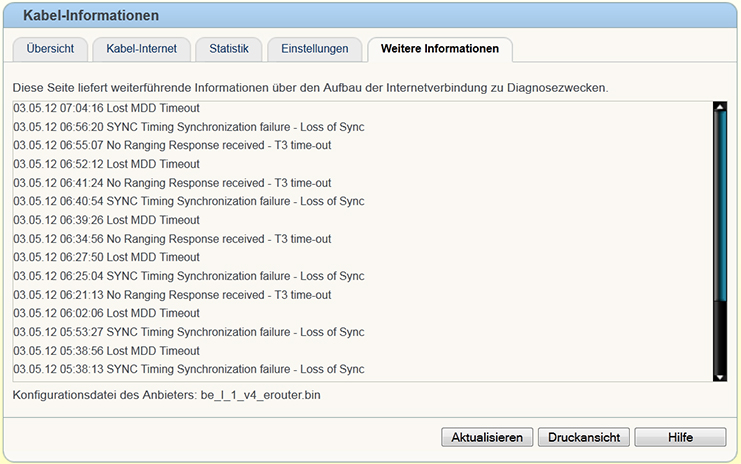
Task: Click the 06:27:50 Lost MDD Timeout entry
Action: (106, 257)
